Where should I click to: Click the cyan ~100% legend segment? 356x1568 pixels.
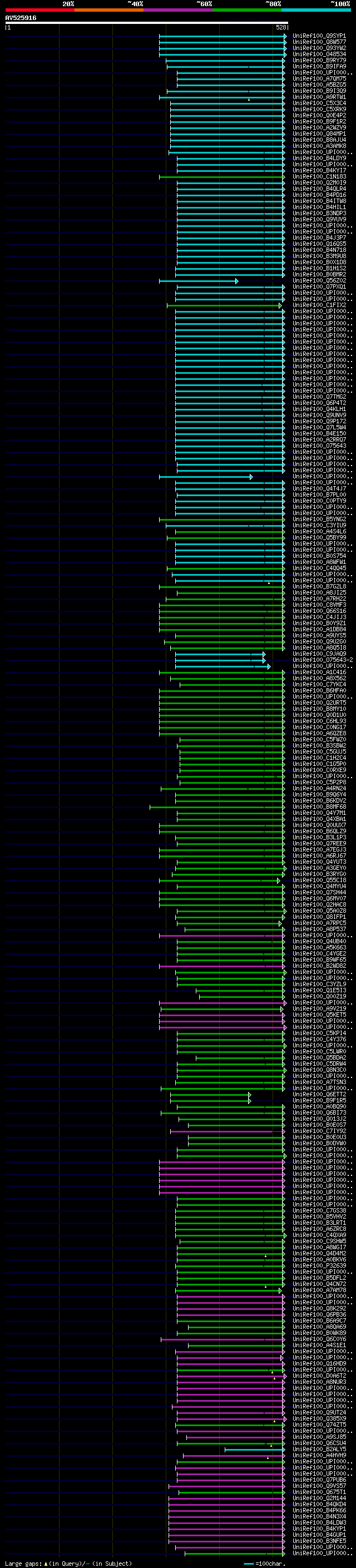coord(316,10)
